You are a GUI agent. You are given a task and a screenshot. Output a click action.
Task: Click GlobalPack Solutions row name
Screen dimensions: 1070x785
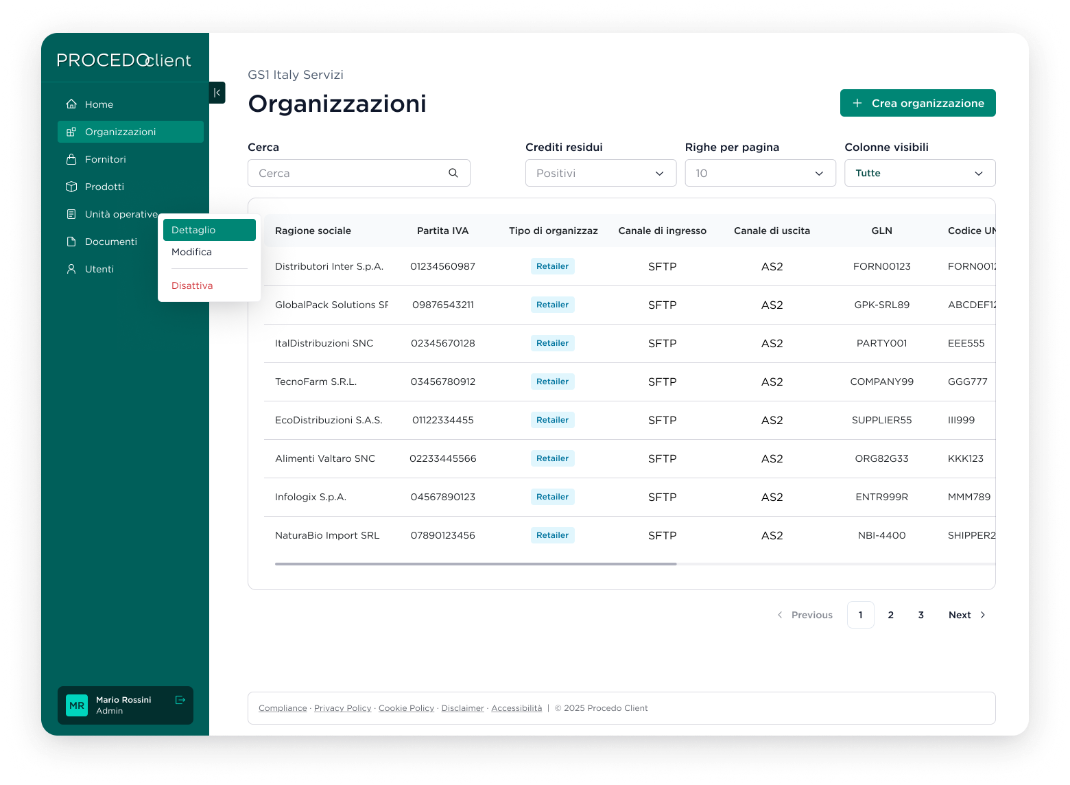332,305
